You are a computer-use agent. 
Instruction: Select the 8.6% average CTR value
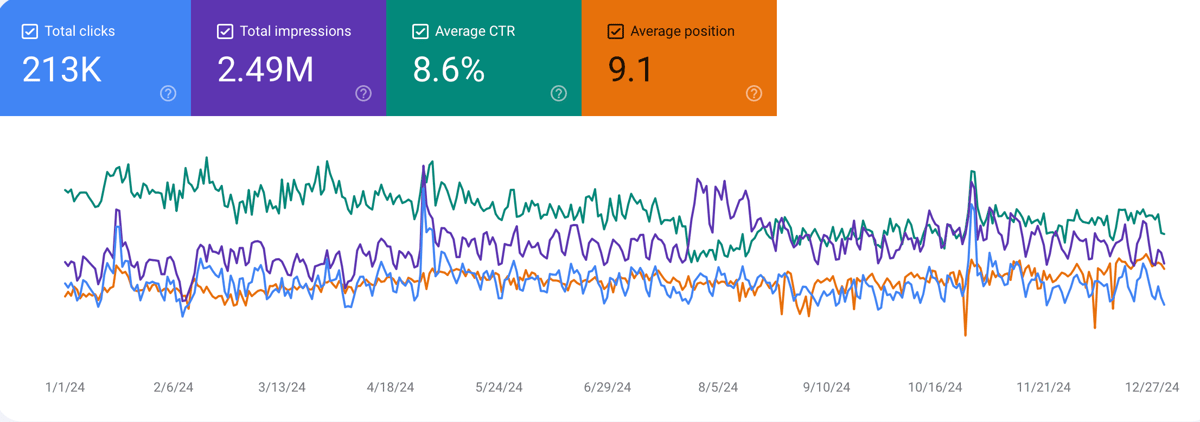[448, 69]
